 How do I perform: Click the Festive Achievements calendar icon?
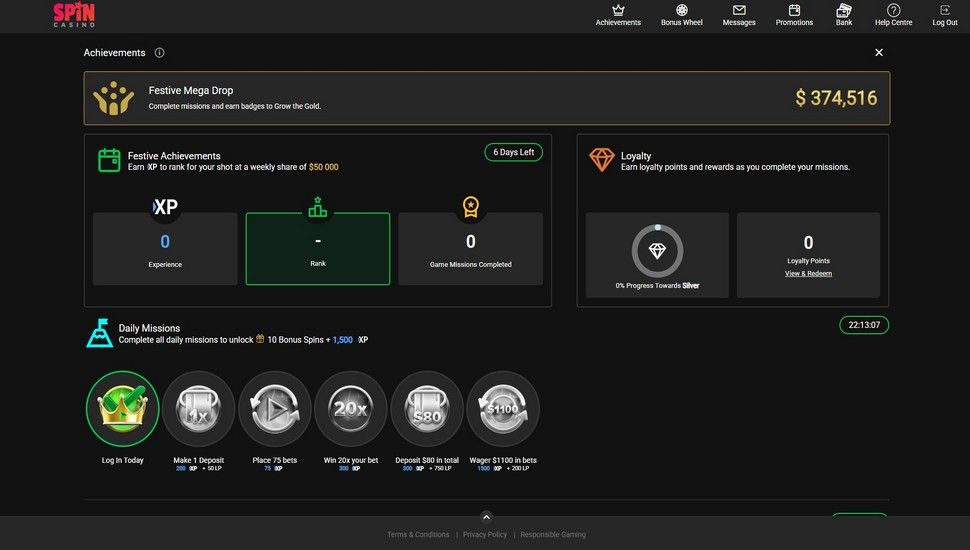pos(109,160)
